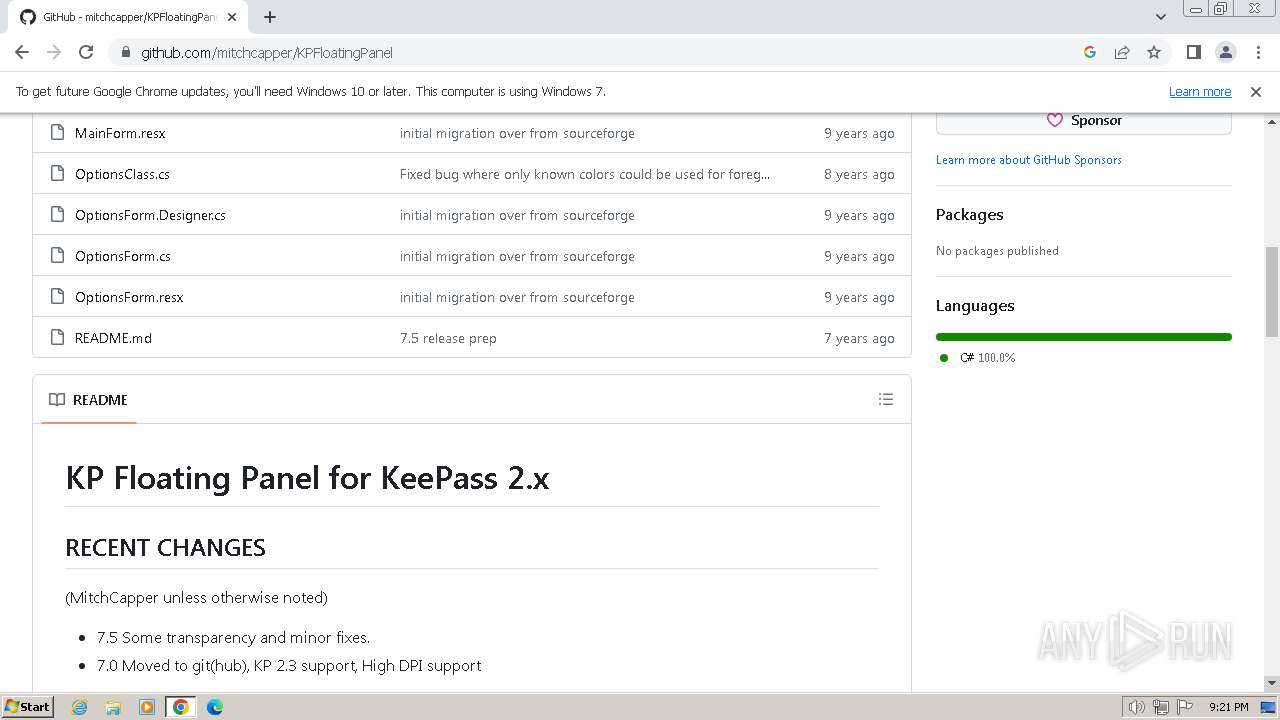Image resolution: width=1280 pixels, height=720 pixels.
Task: Open Microsoft Edge from taskbar
Action: coord(214,707)
